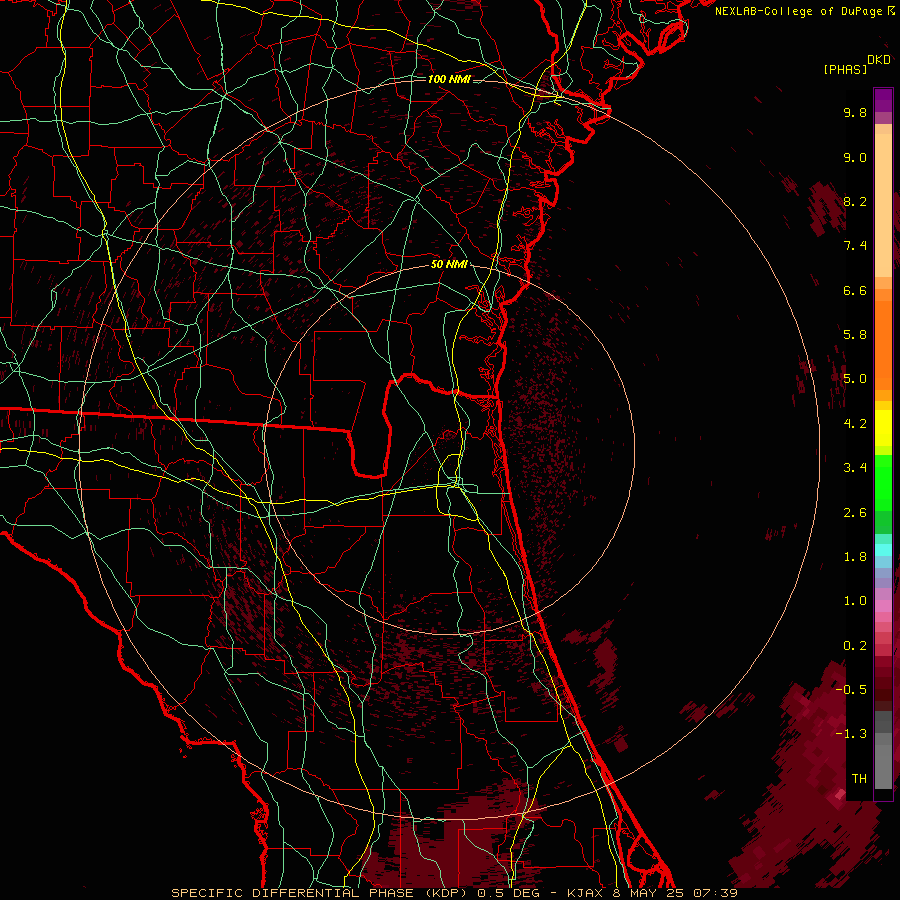Click the 1.8 legend value
900x900 pixels.
tap(855, 557)
